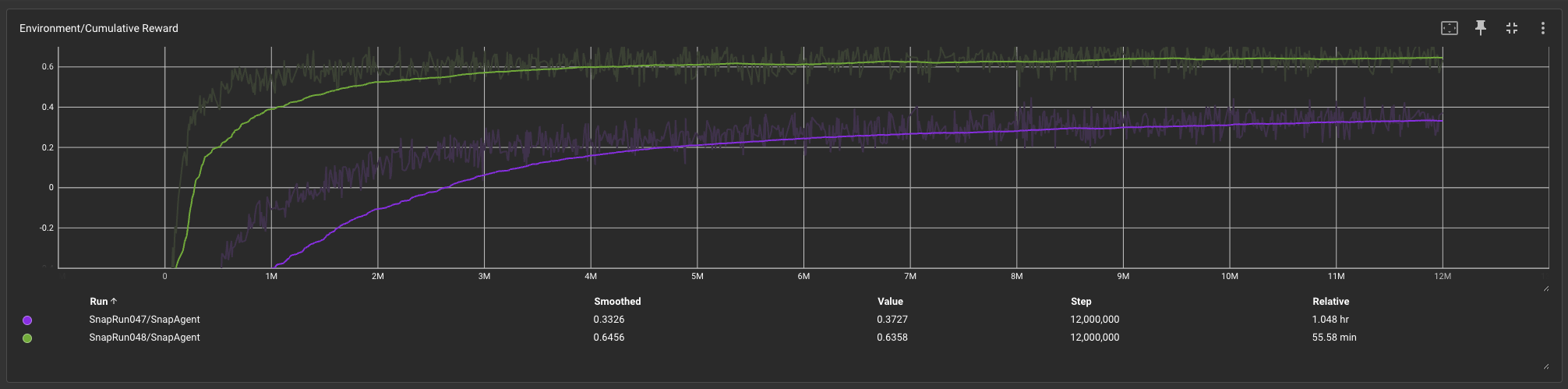The height and width of the screenshot is (389, 1568).
Task: Click the sort arrow next to Run
Action: click(x=114, y=302)
